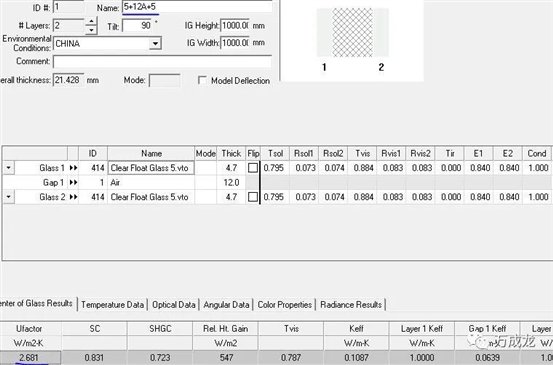The height and width of the screenshot is (365, 553).
Task: Click the Gap 1 ID value 1
Action: coord(93,182)
